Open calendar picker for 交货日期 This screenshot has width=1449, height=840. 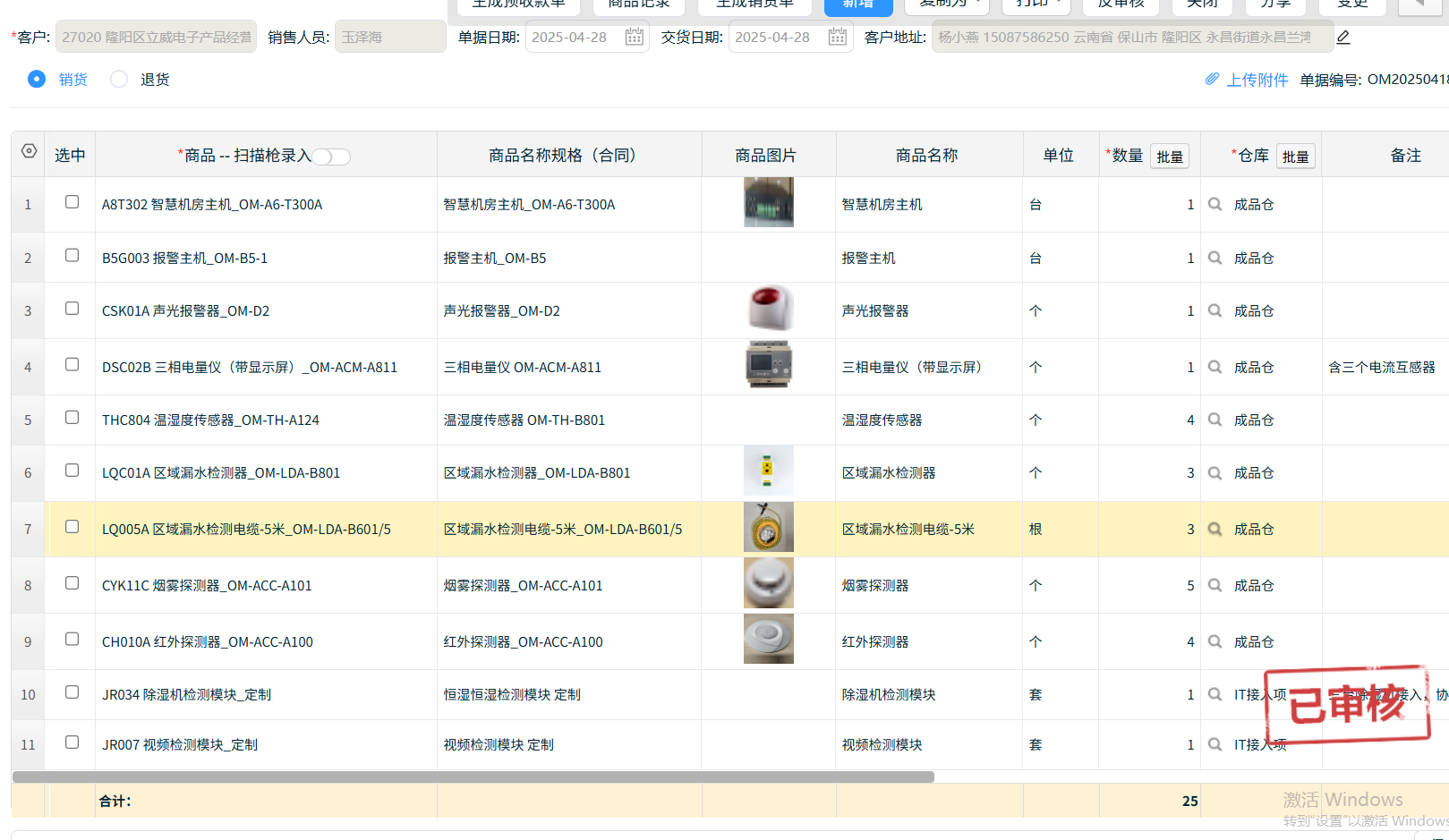point(838,37)
